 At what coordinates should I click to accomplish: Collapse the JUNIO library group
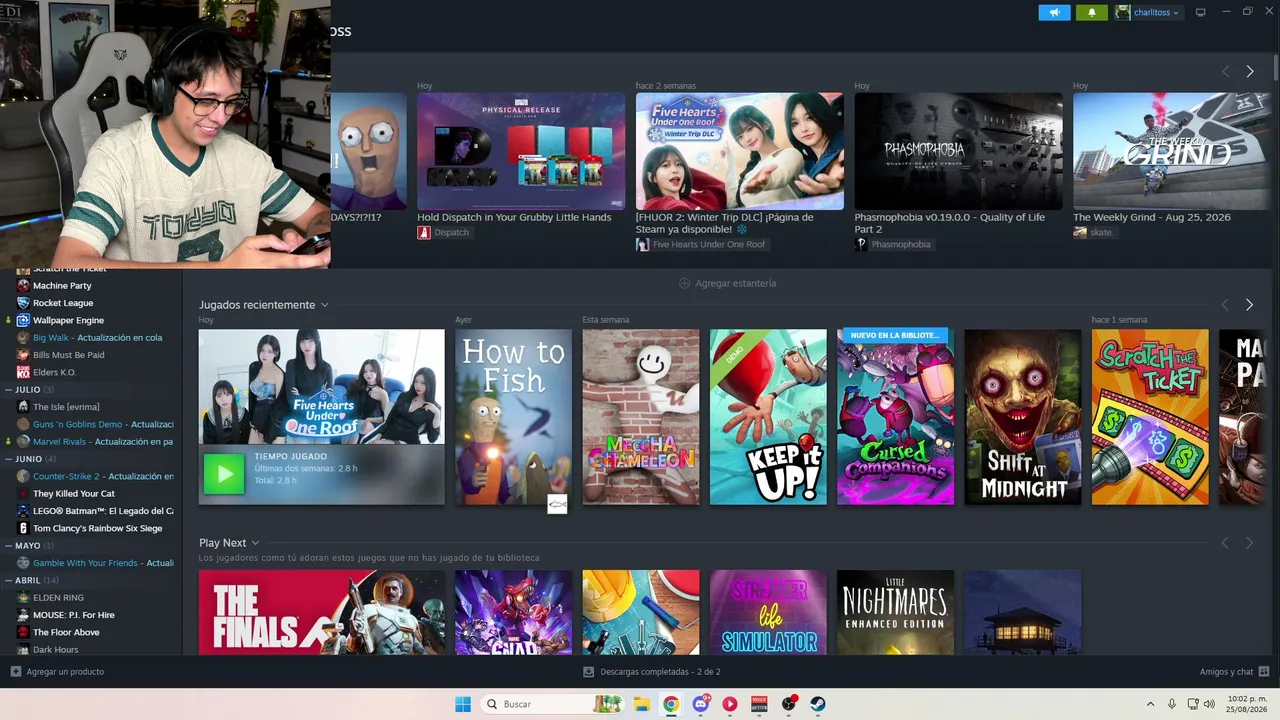click(x=8, y=459)
